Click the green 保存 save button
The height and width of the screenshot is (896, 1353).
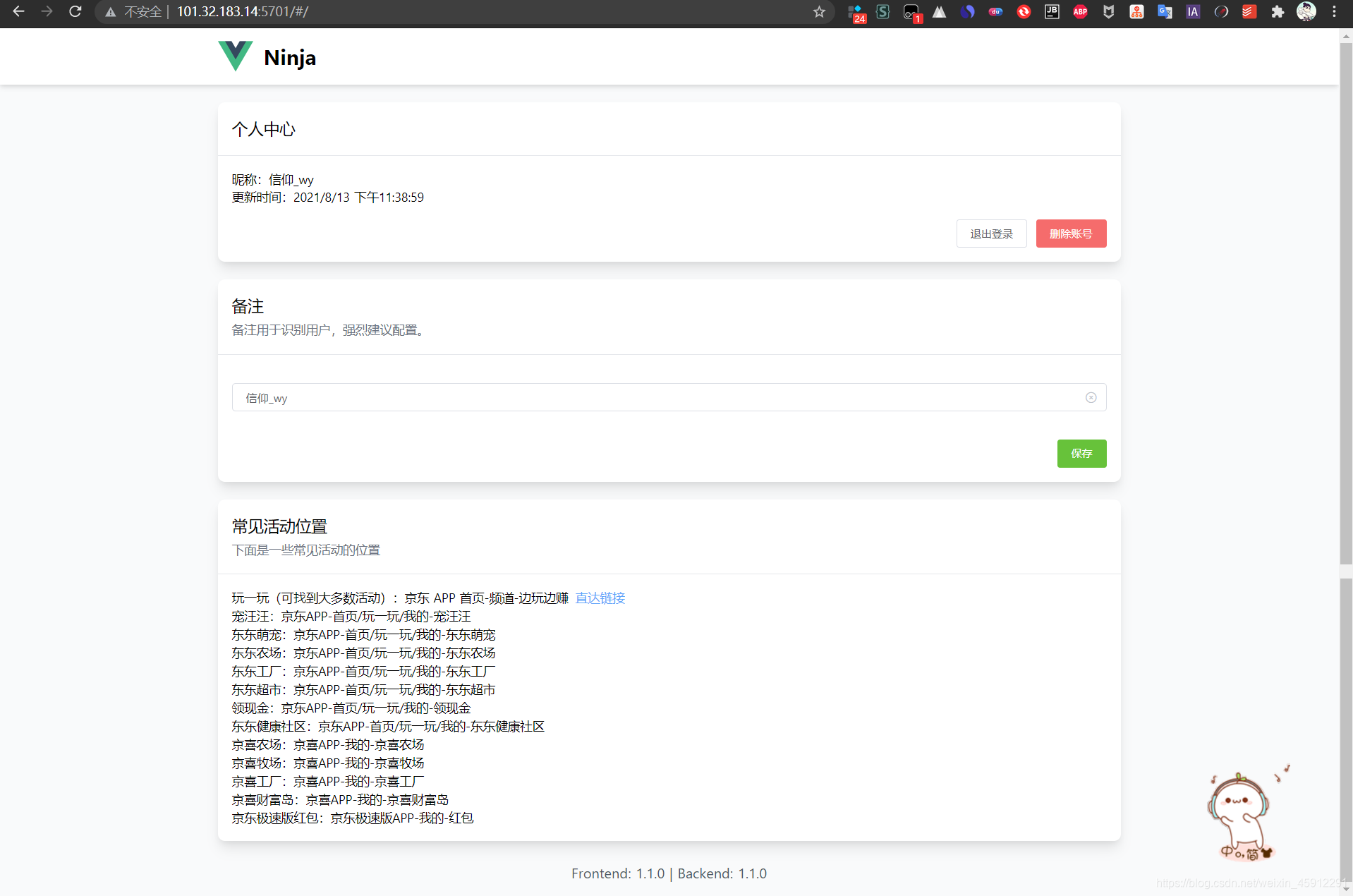(x=1081, y=454)
